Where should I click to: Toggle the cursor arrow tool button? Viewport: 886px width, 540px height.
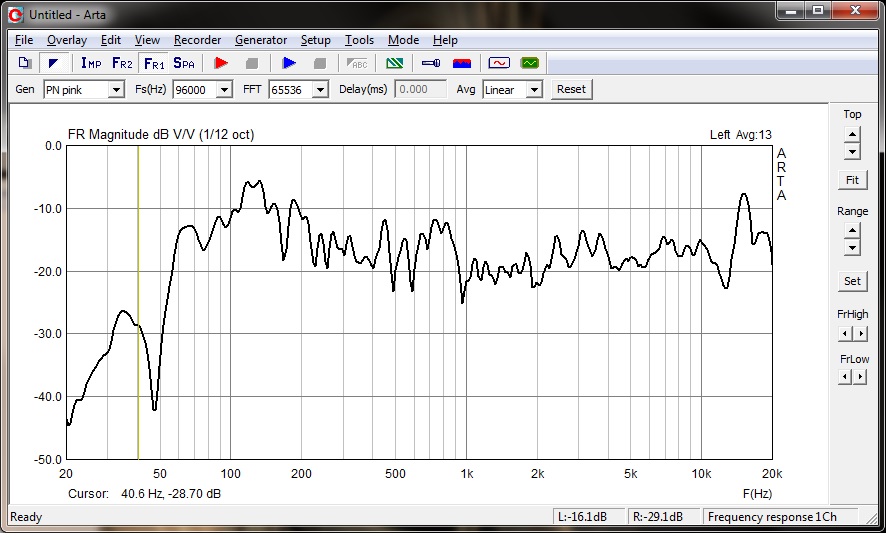pyautogui.click(x=54, y=63)
